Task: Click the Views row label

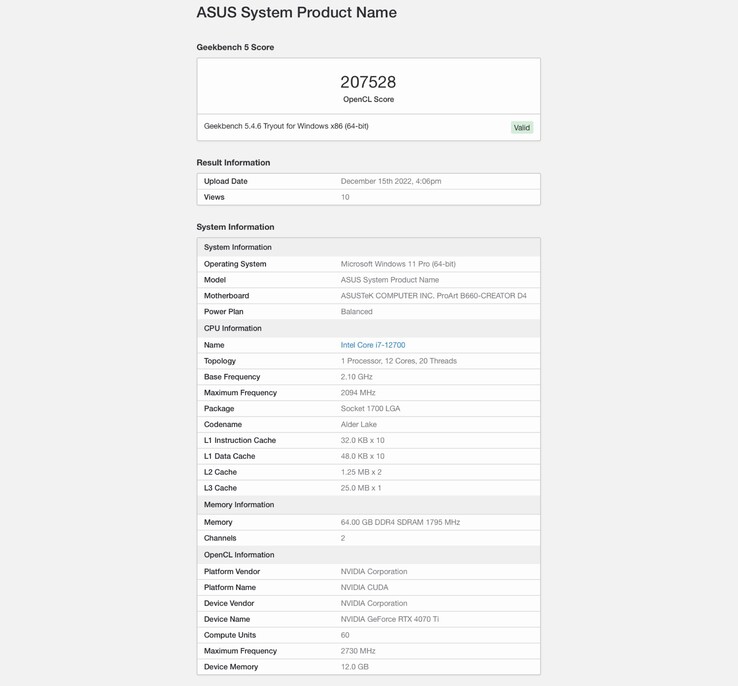Action: pos(214,197)
